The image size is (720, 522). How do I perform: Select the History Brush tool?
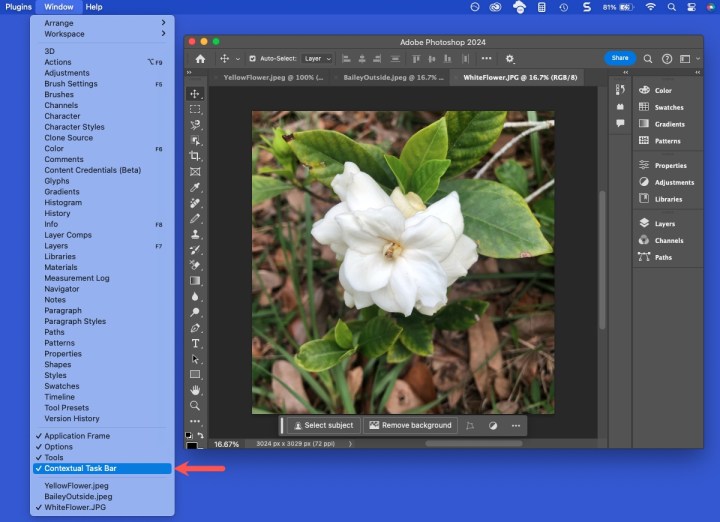[195, 250]
